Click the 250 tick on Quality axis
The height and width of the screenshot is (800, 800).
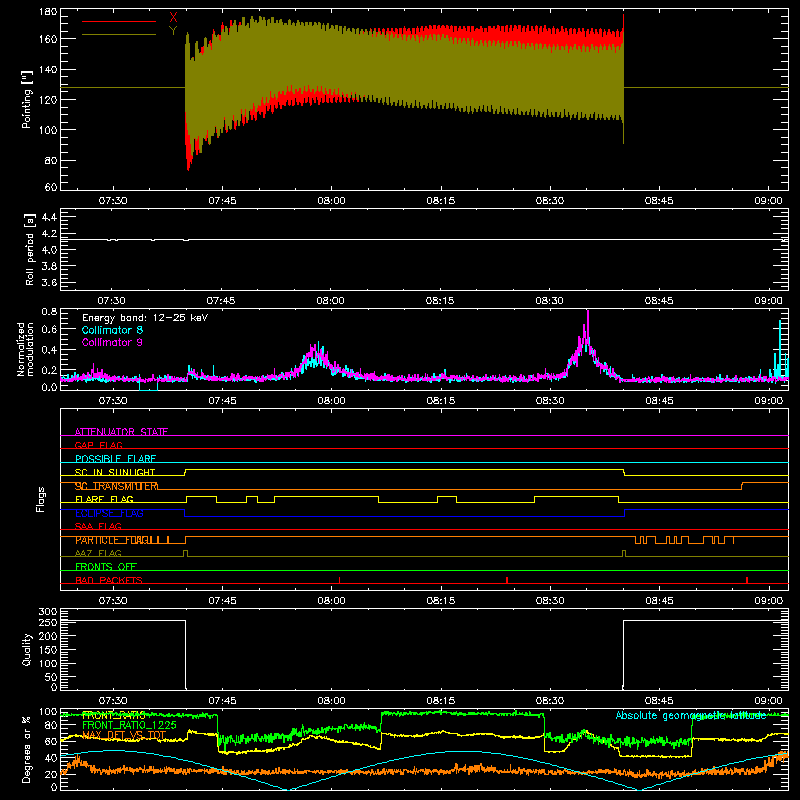[48, 622]
